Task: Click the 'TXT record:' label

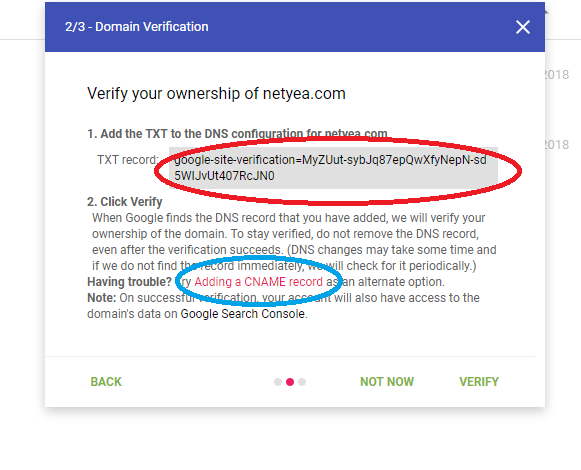Action: [128, 160]
